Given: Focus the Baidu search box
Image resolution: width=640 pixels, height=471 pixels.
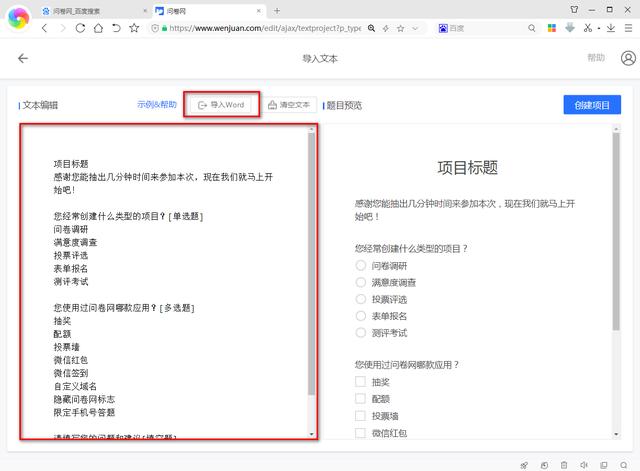Looking at the screenshot, I should [488, 28].
